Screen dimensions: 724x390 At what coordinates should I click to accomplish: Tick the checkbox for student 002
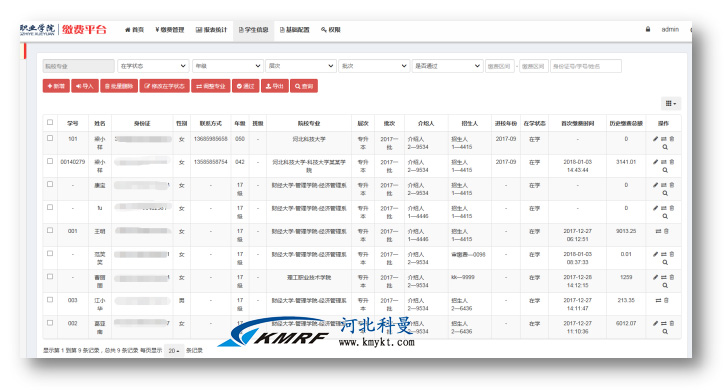[50, 323]
